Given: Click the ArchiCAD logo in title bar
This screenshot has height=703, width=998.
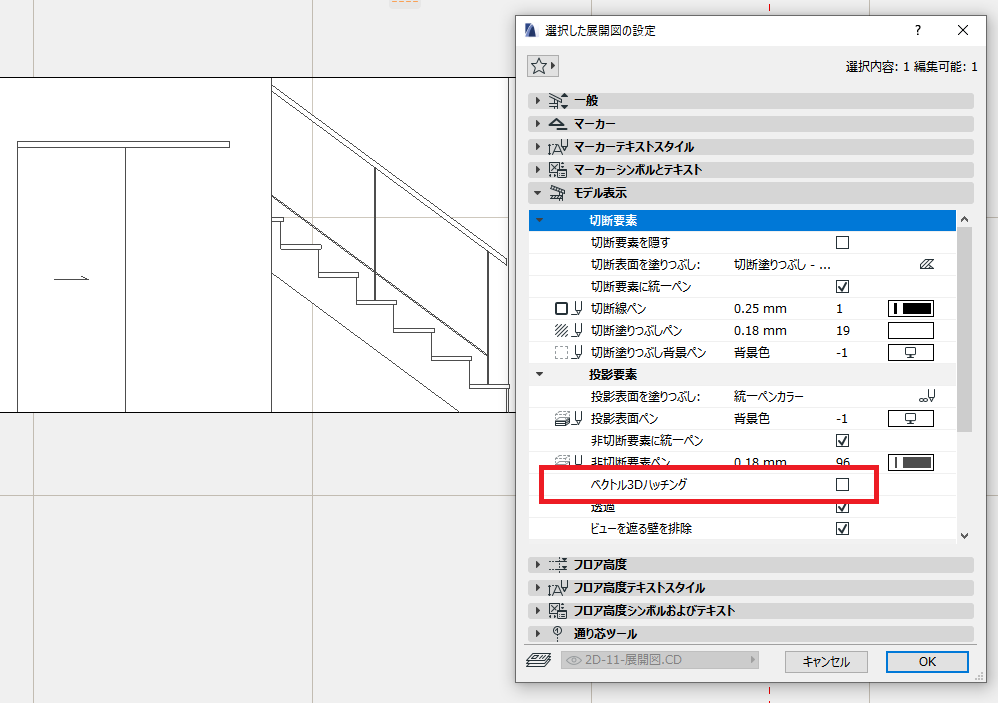Looking at the screenshot, I should (531, 30).
